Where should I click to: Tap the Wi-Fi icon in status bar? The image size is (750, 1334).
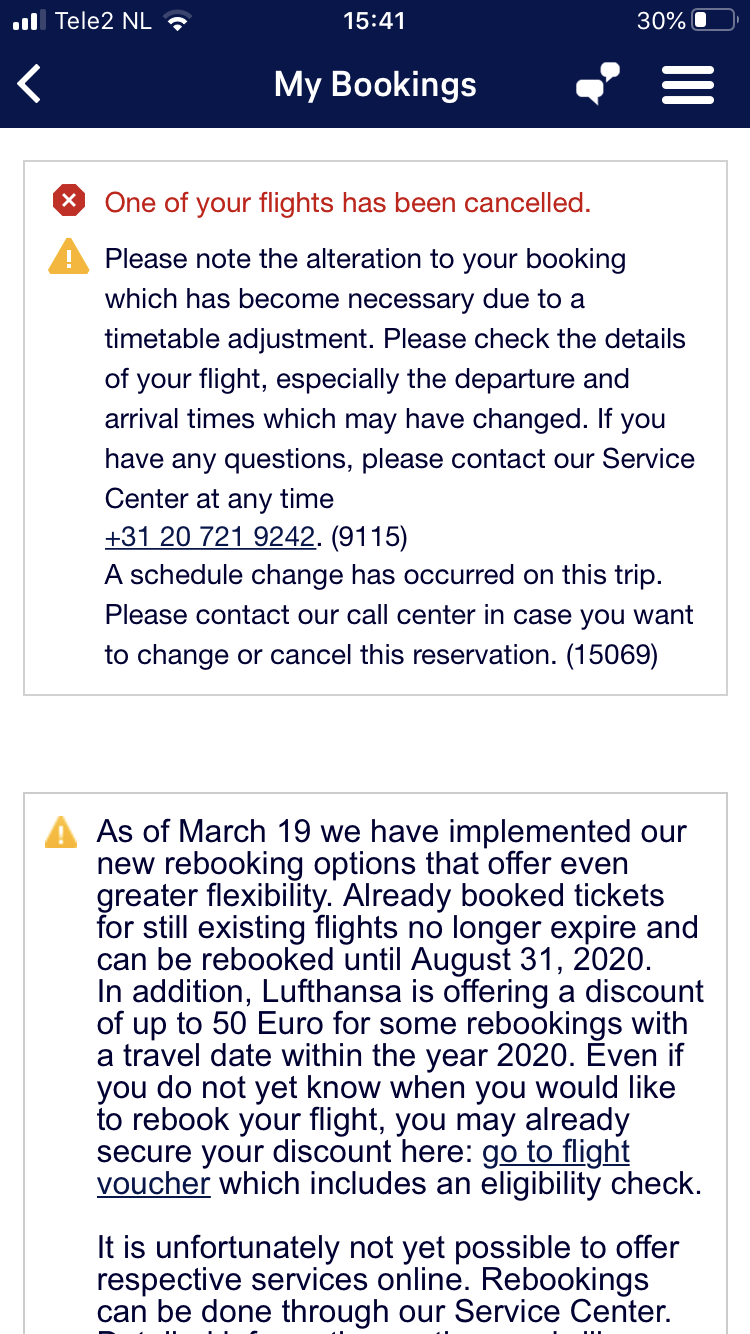click(x=178, y=21)
